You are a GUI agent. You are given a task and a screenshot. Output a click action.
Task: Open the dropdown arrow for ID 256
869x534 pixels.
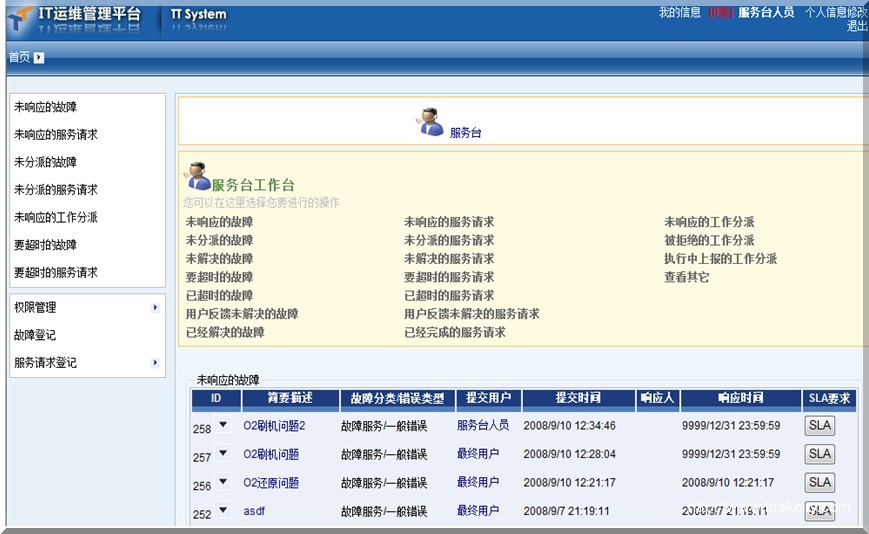[222, 482]
